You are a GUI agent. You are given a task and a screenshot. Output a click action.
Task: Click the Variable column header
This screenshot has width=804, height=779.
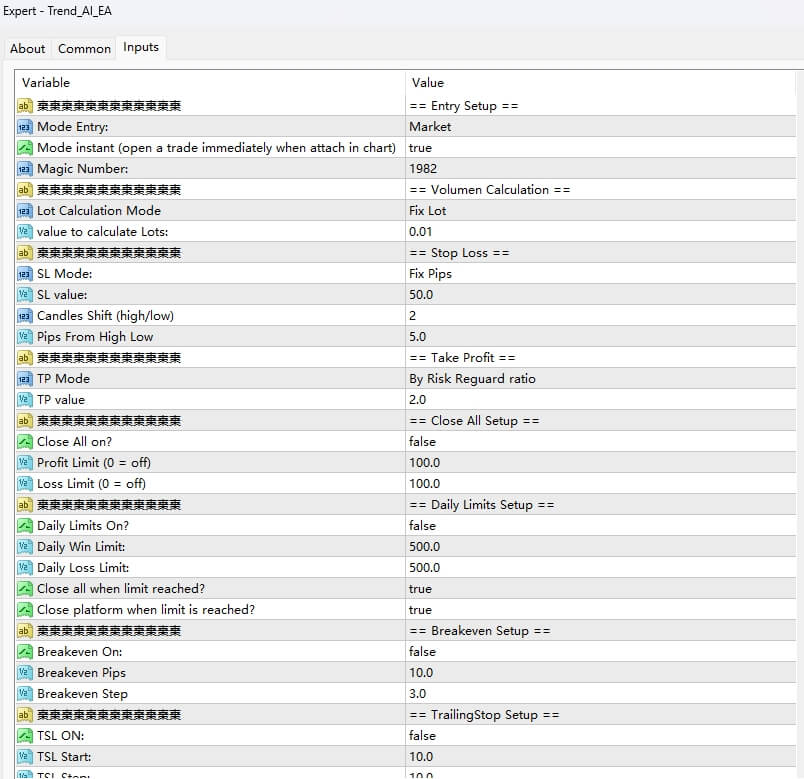click(46, 82)
